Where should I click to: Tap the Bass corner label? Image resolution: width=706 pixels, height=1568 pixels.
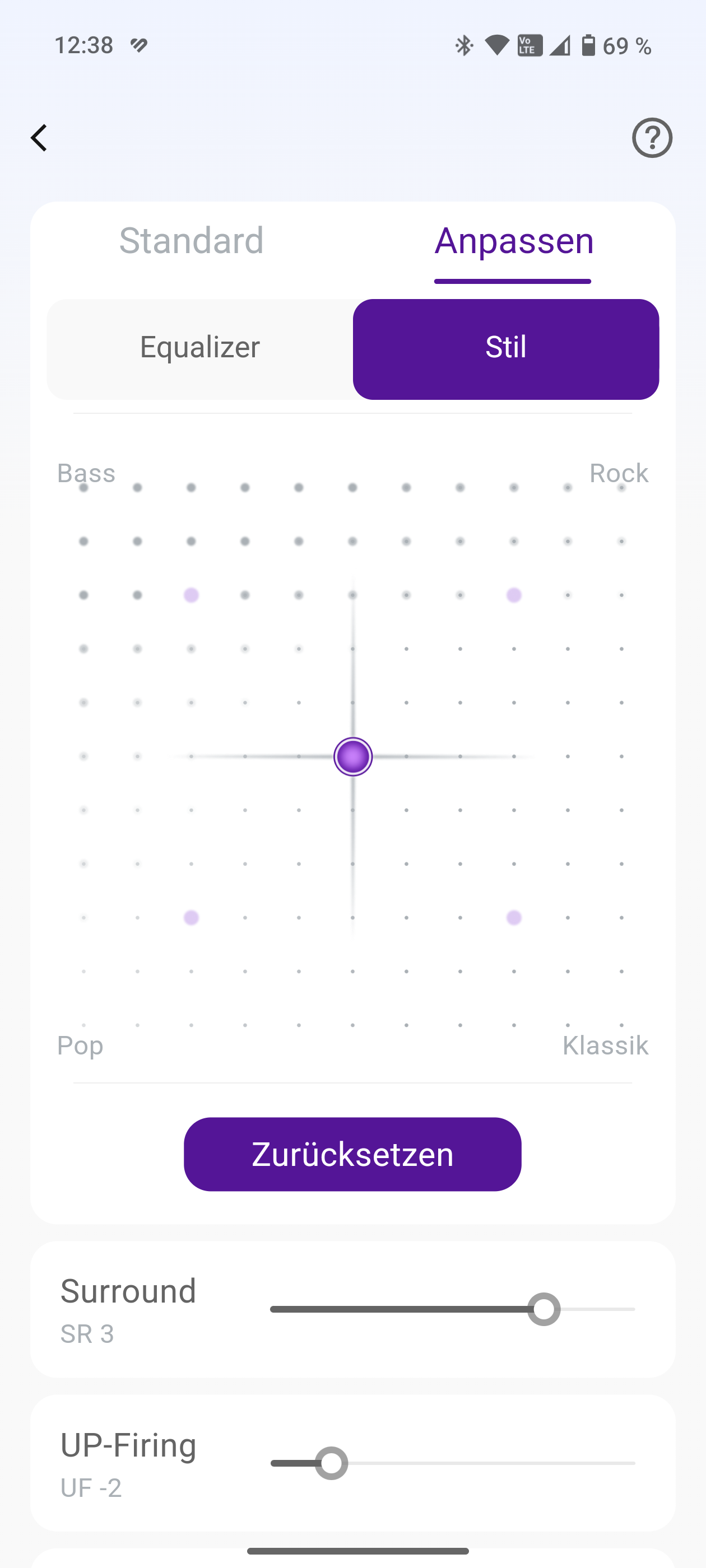86,473
